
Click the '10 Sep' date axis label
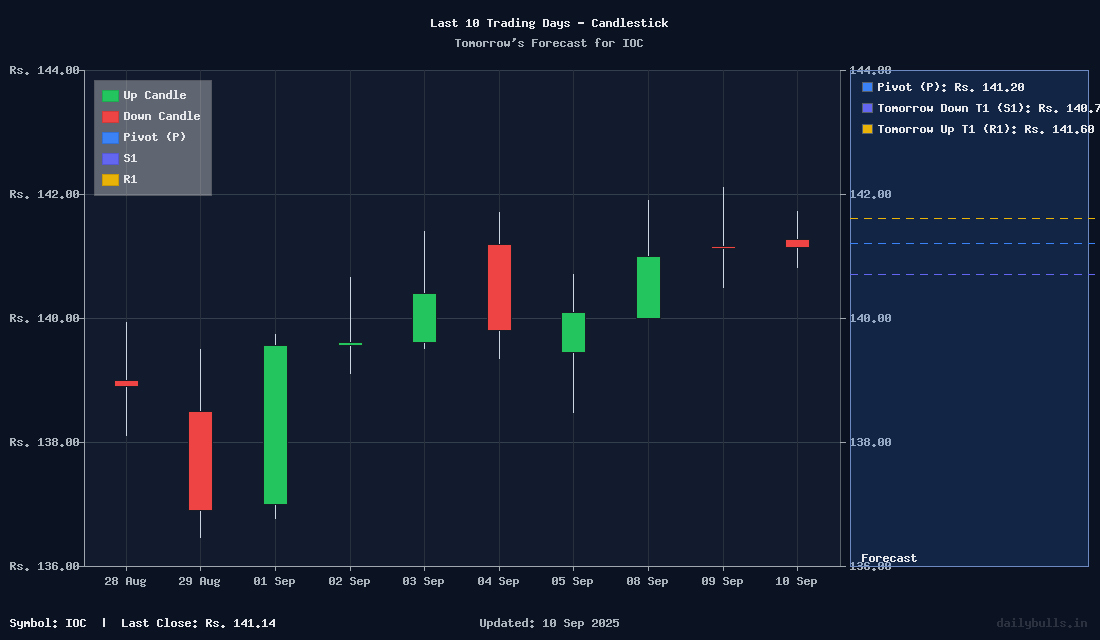796,581
